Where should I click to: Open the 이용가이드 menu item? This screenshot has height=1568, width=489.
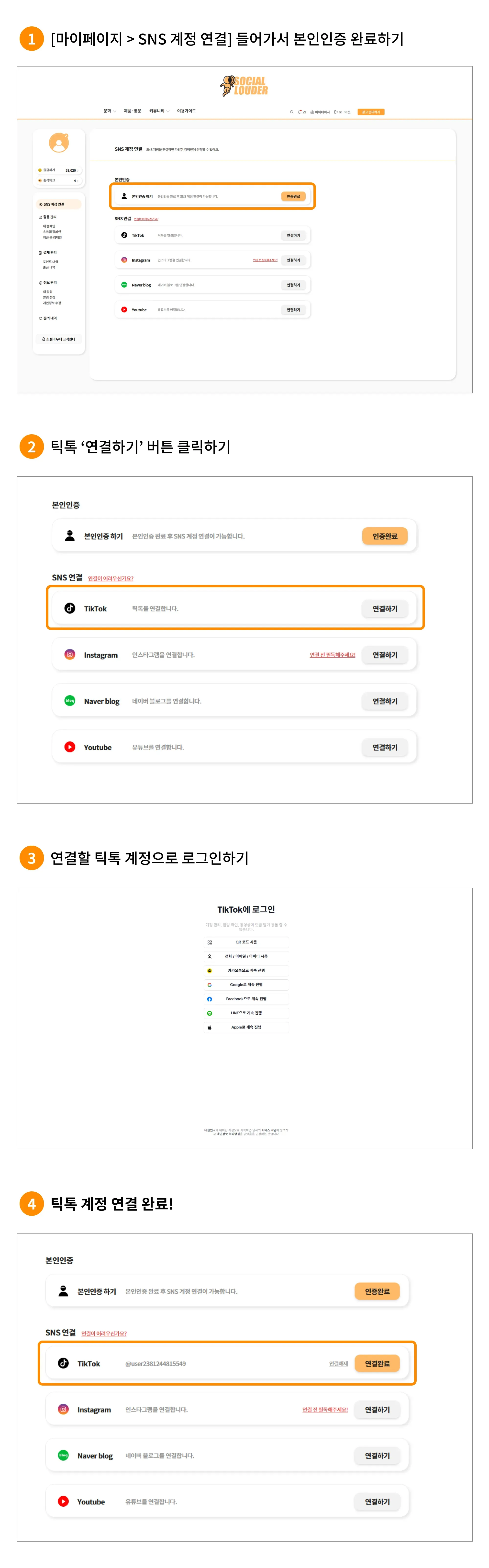click(x=186, y=112)
